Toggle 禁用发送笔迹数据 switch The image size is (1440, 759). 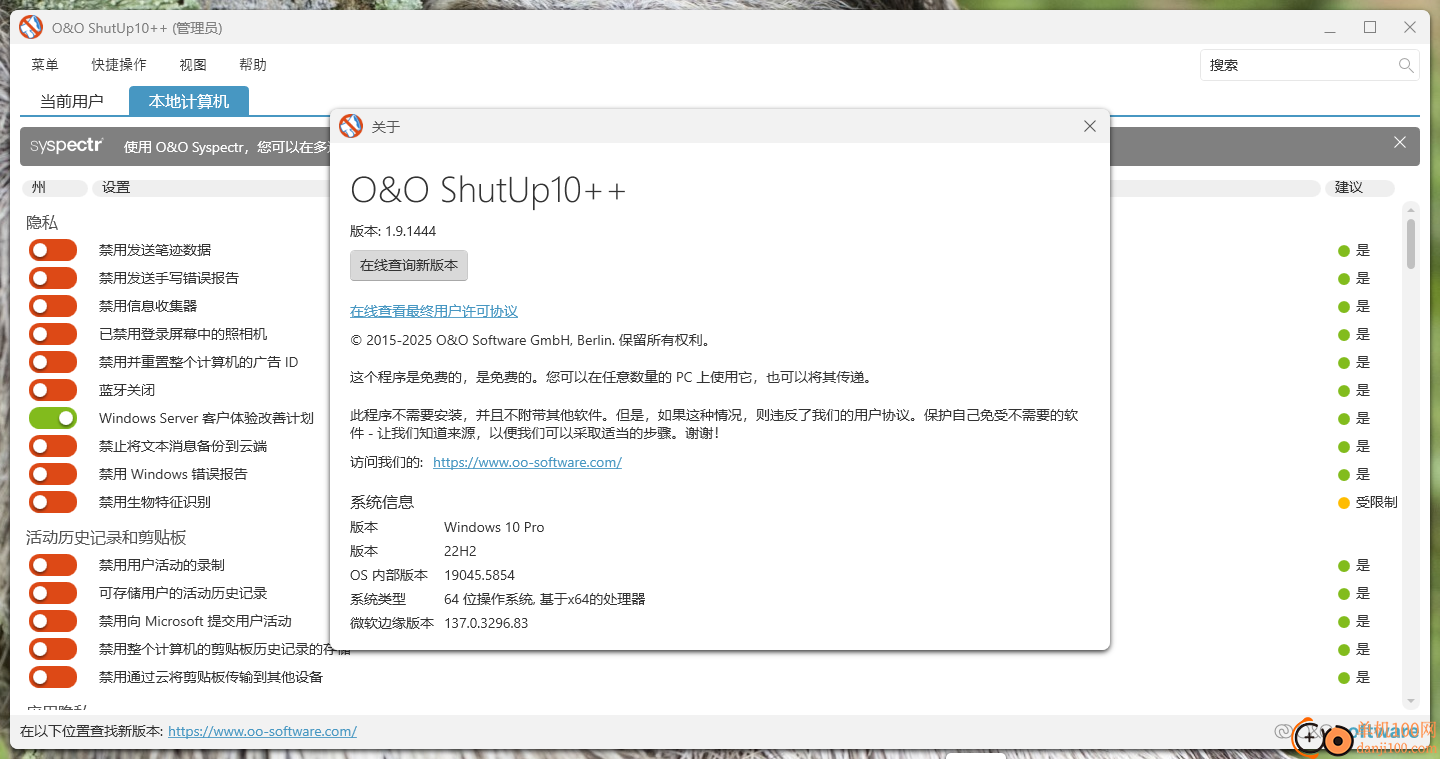(x=53, y=250)
